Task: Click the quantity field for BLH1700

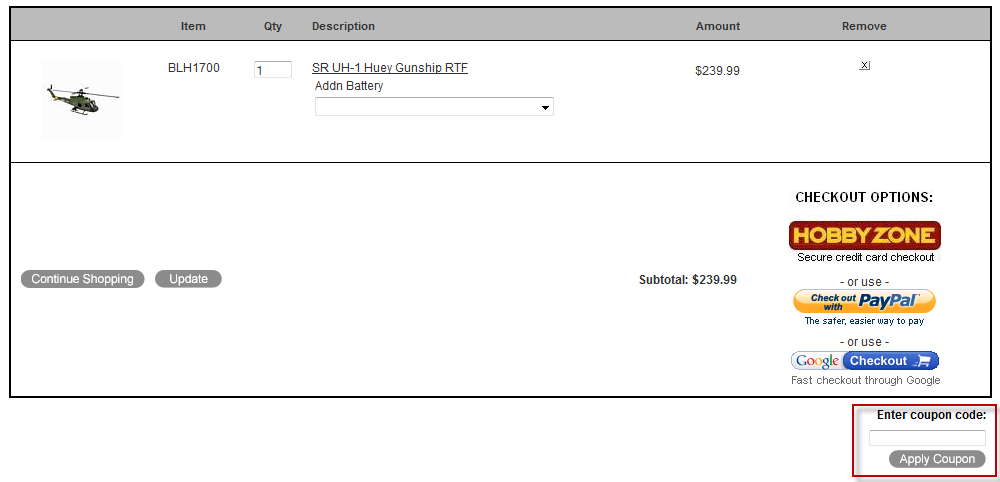Action: coord(273,69)
